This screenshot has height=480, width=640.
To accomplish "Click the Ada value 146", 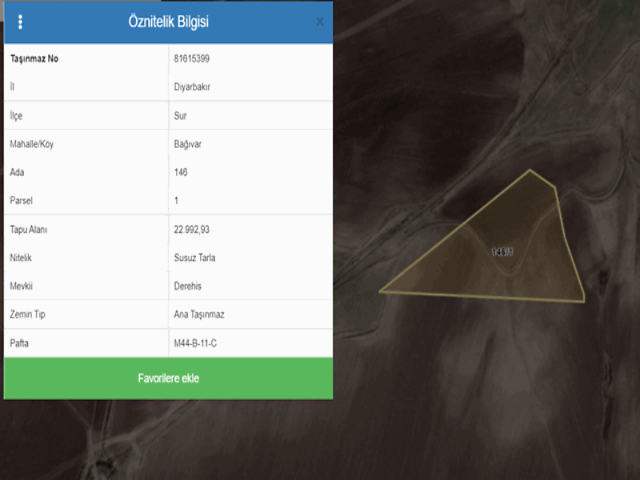I will click(180, 172).
